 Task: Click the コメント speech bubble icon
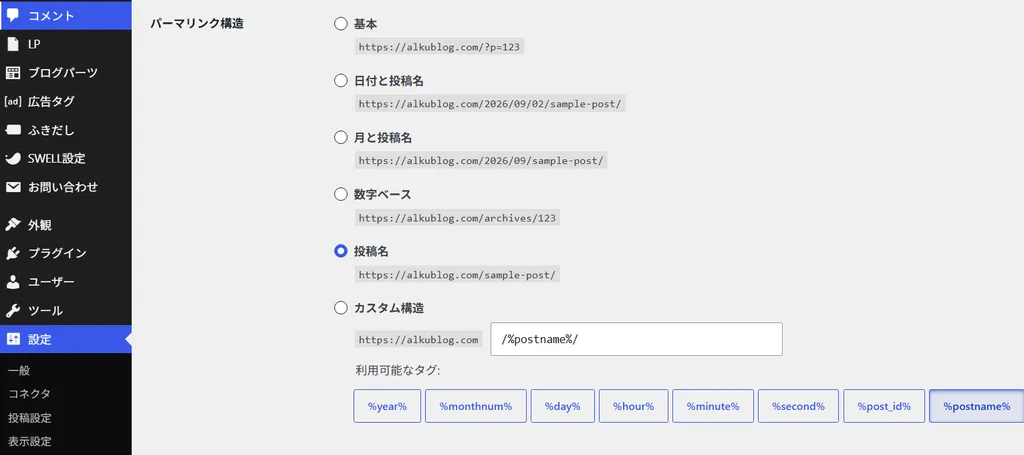(x=13, y=15)
